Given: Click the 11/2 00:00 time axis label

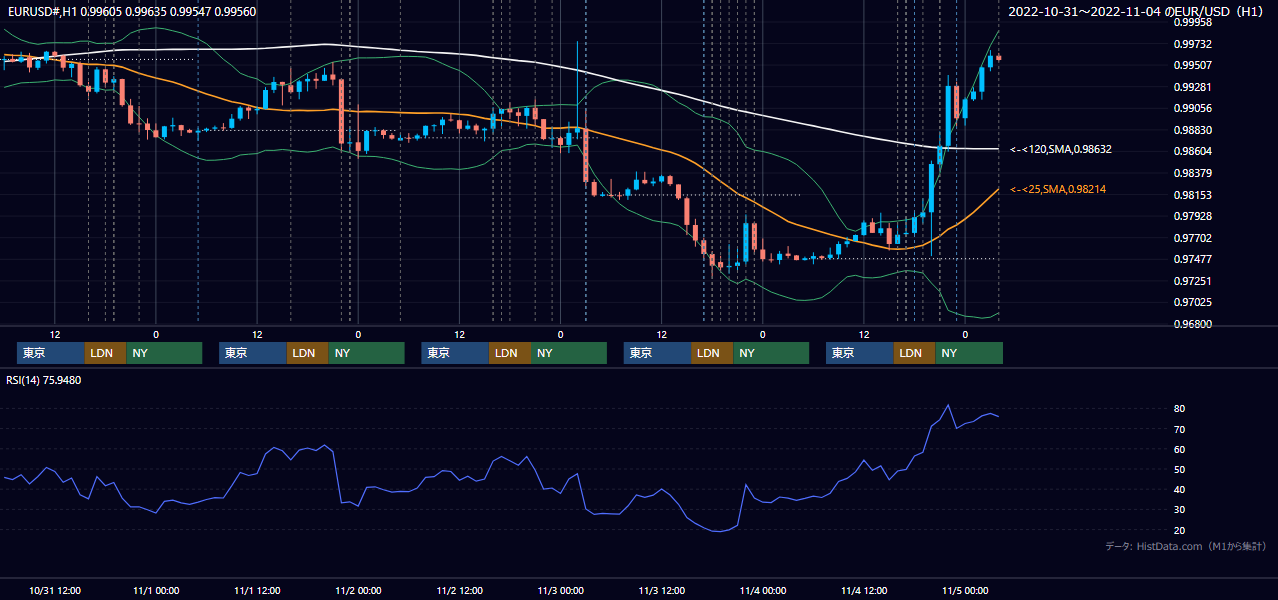Looking at the screenshot, I should click(x=358, y=590).
